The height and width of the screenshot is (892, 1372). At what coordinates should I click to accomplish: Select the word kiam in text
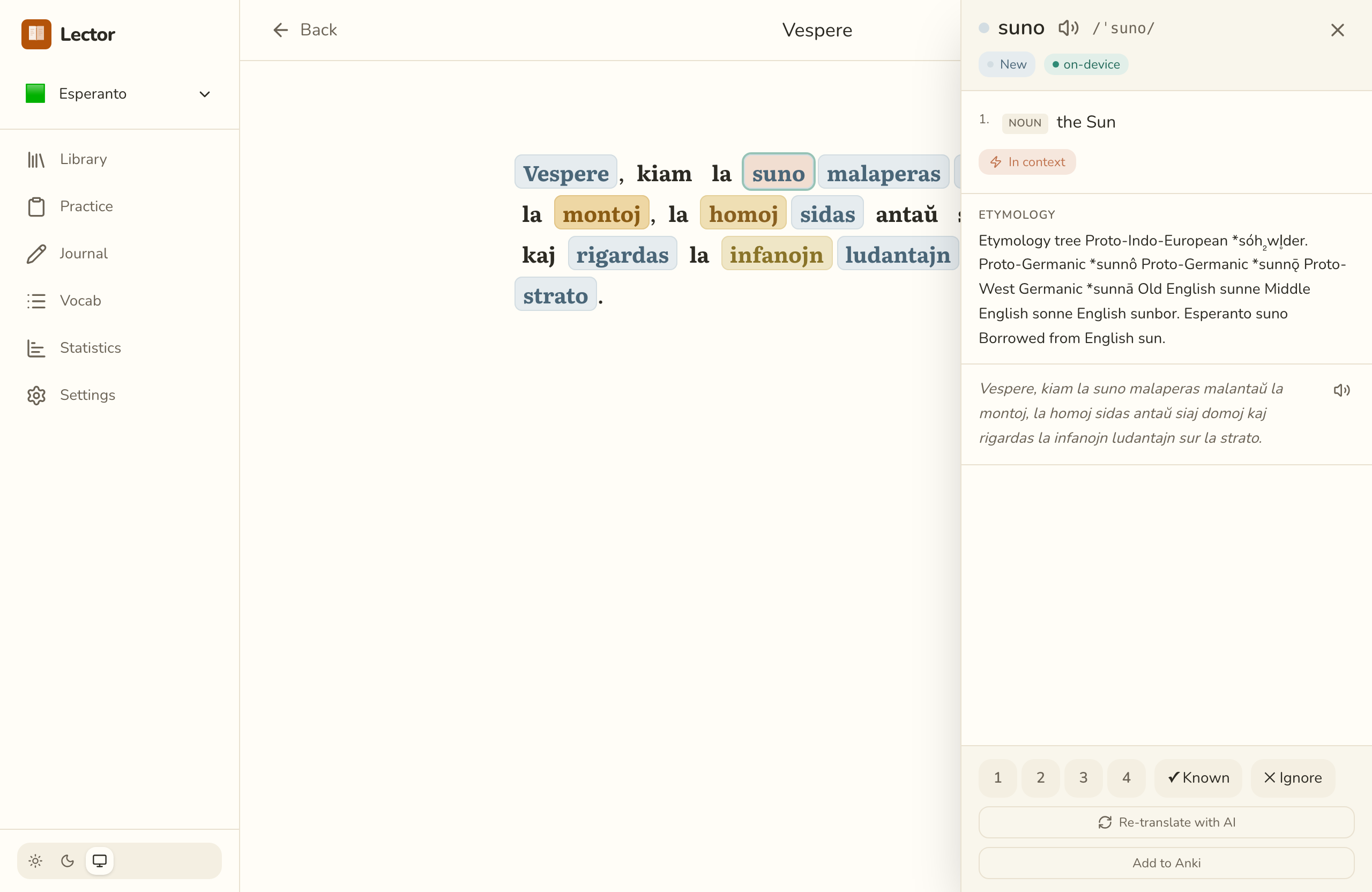coord(664,173)
